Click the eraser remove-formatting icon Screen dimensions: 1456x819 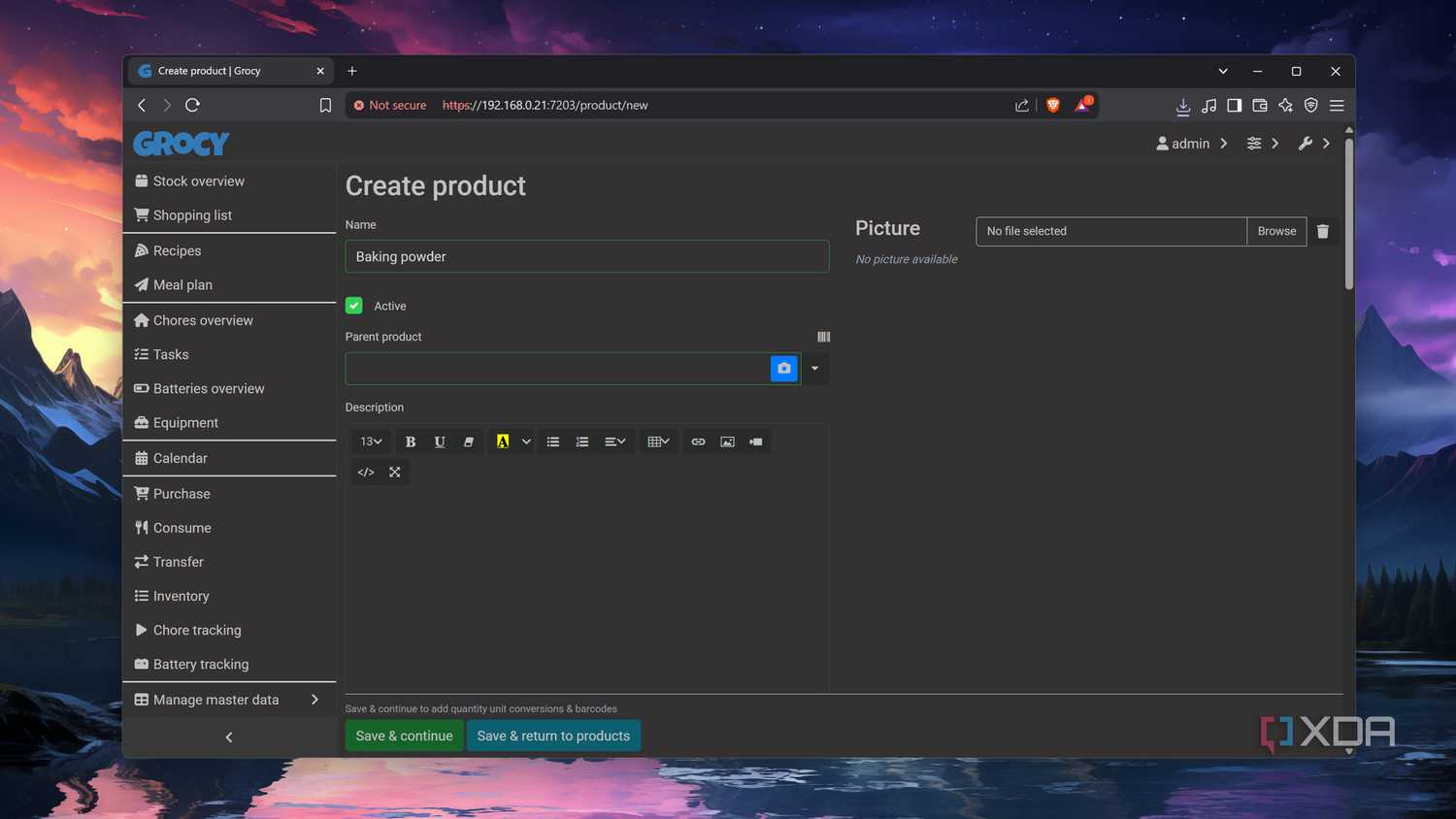tap(469, 442)
